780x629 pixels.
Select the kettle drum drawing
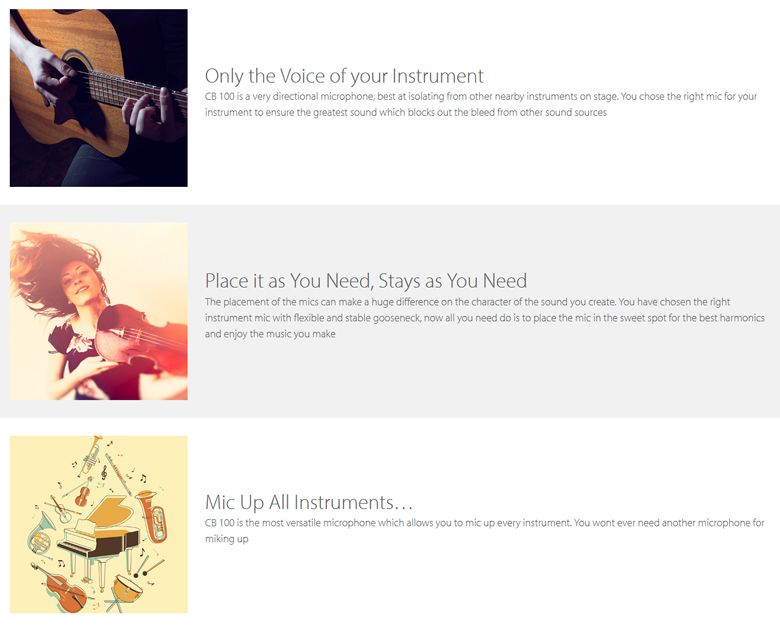[125, 593]
